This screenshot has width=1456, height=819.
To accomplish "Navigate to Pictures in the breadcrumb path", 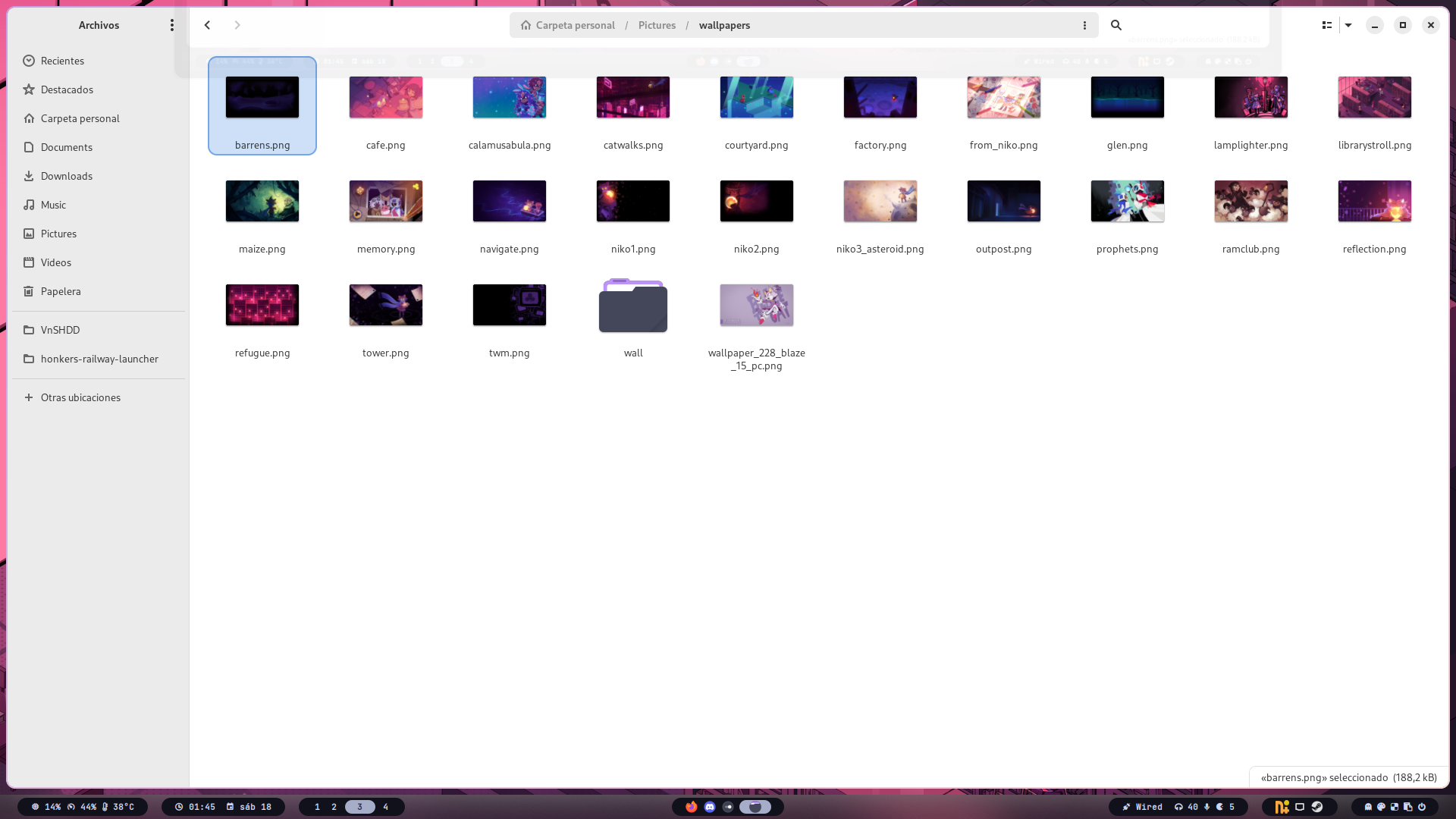I will (657, 25).
